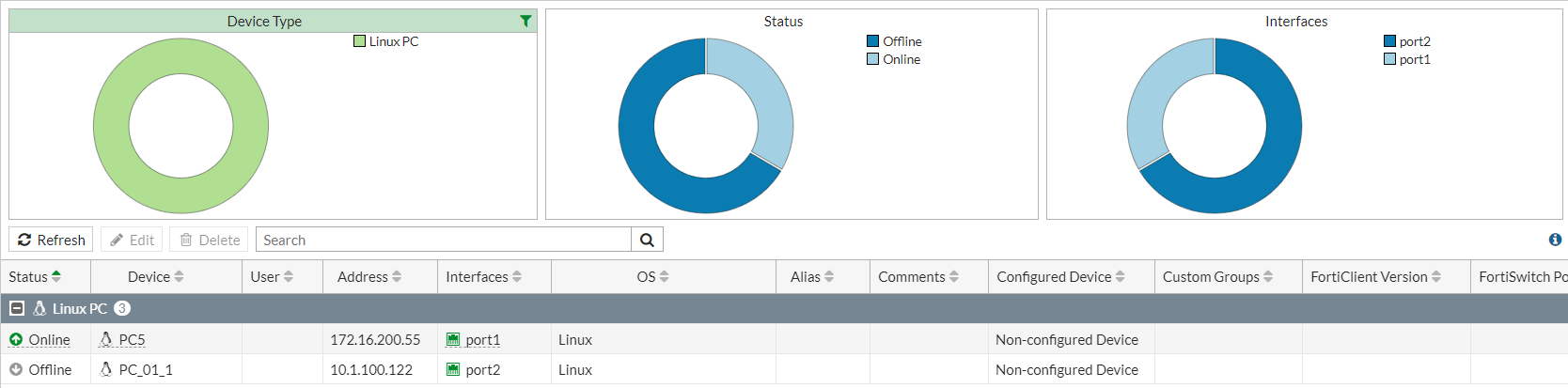Click the port1 legend swatch
The image size is (1568, 388).
click(x=1389, y=59)
